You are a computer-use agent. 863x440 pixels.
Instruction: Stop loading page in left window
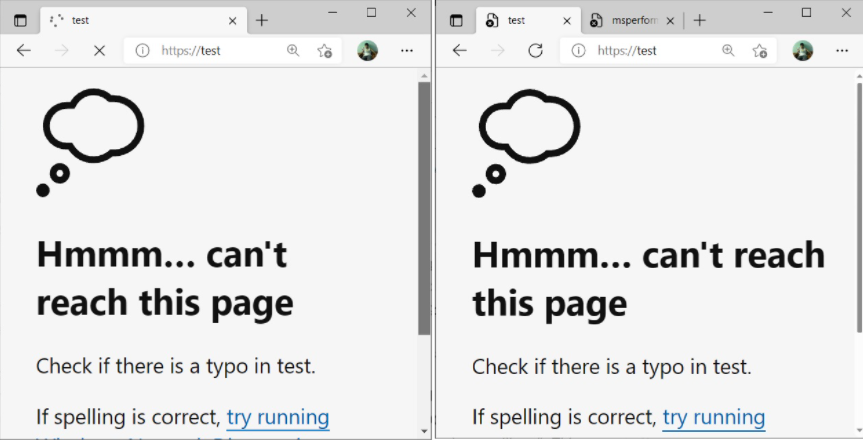point(99,51)
